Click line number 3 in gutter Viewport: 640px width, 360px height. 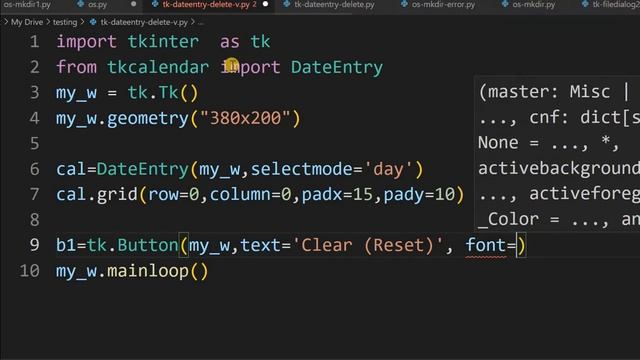(x=34, y=93)
